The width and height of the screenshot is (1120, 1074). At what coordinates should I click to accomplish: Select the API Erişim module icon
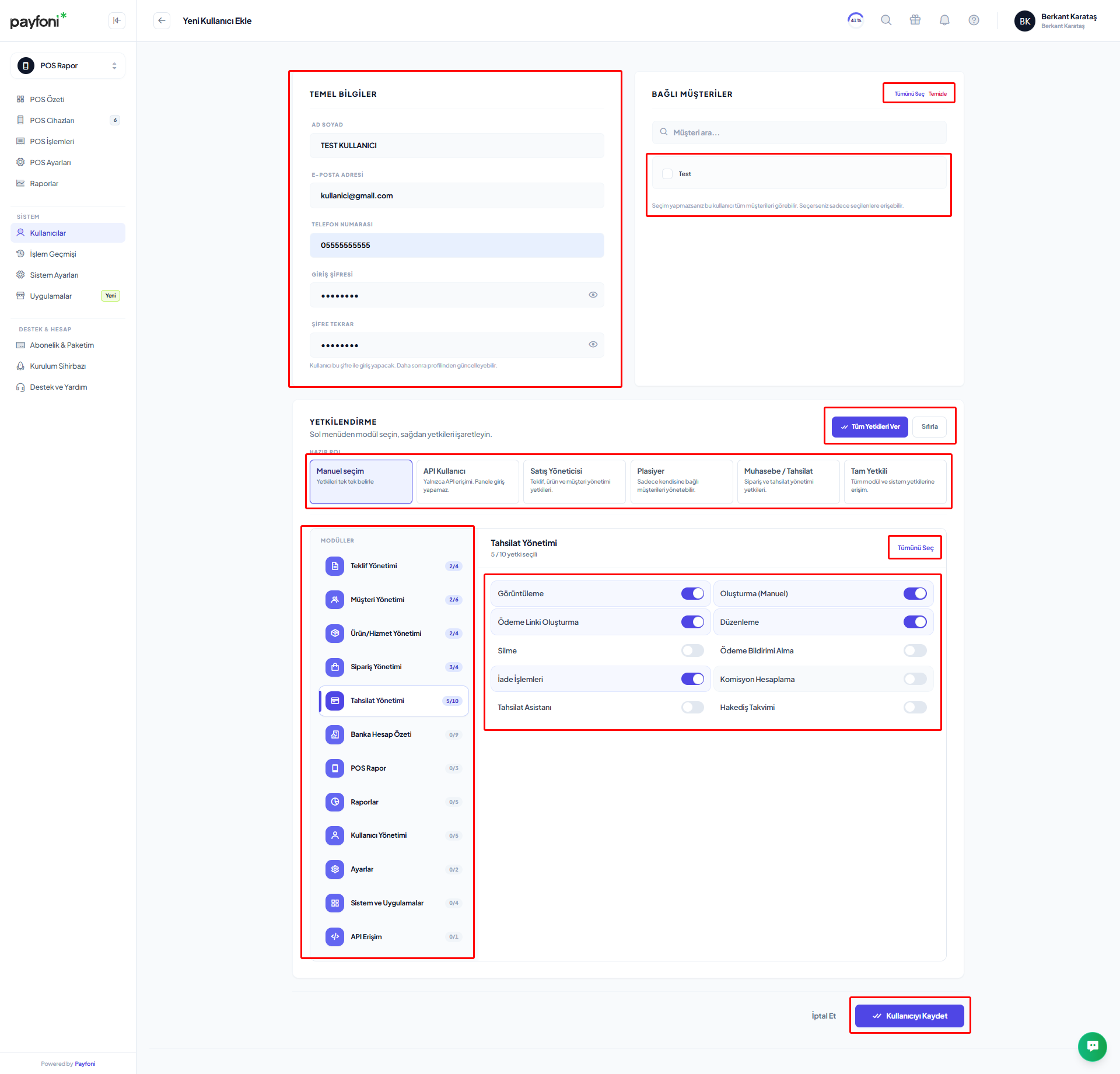(x=335, y=936)
